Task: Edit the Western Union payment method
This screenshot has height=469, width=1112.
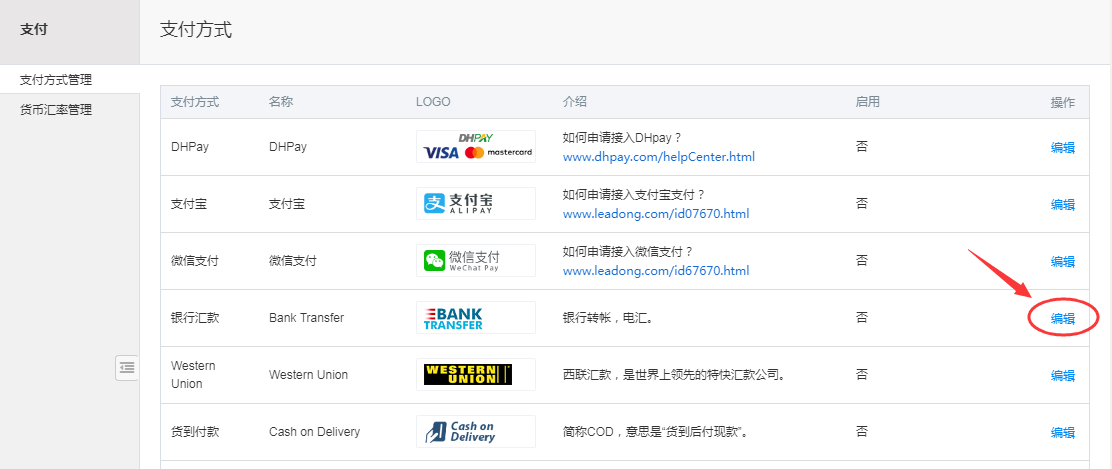Action: [1062, 376]
